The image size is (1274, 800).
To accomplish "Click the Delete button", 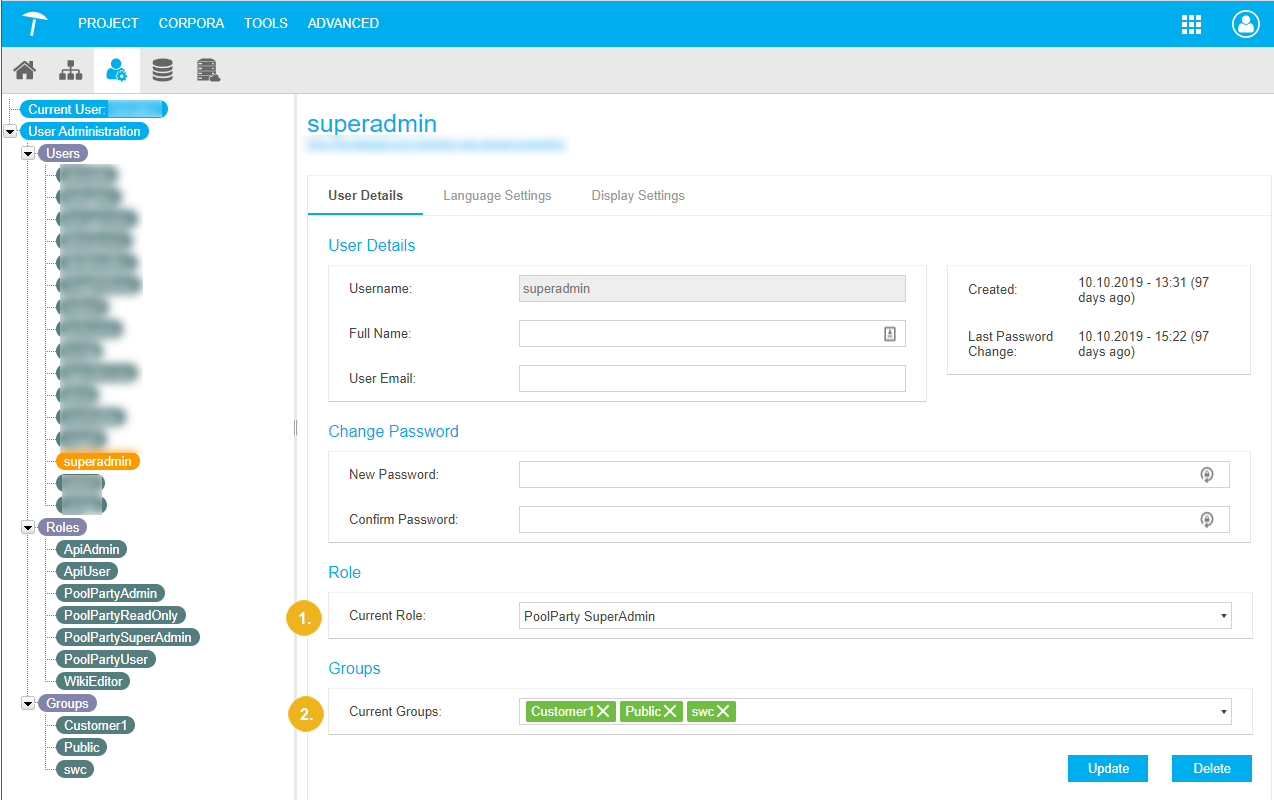I will coord(1212,768).
